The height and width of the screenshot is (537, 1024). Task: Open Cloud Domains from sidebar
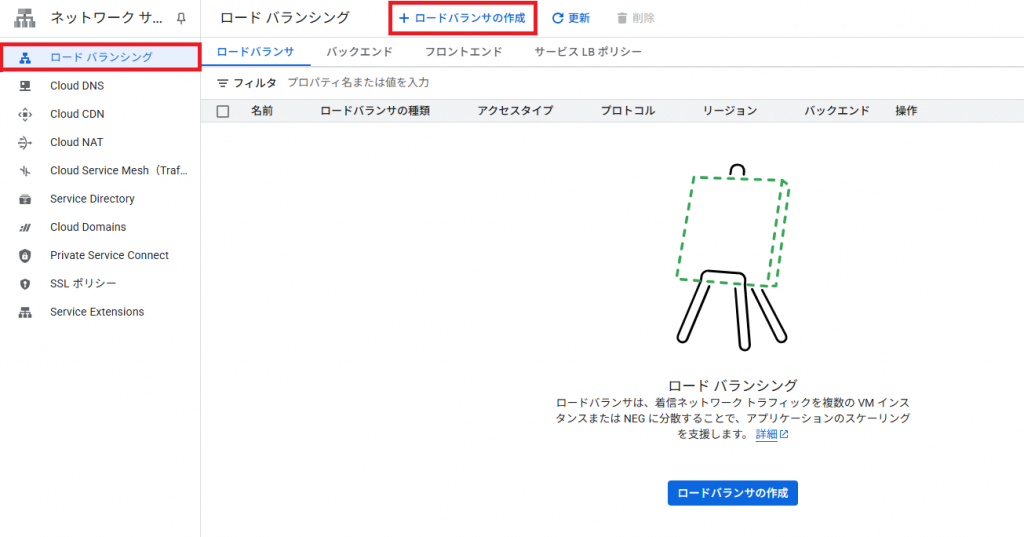click(x=88, y=227)
